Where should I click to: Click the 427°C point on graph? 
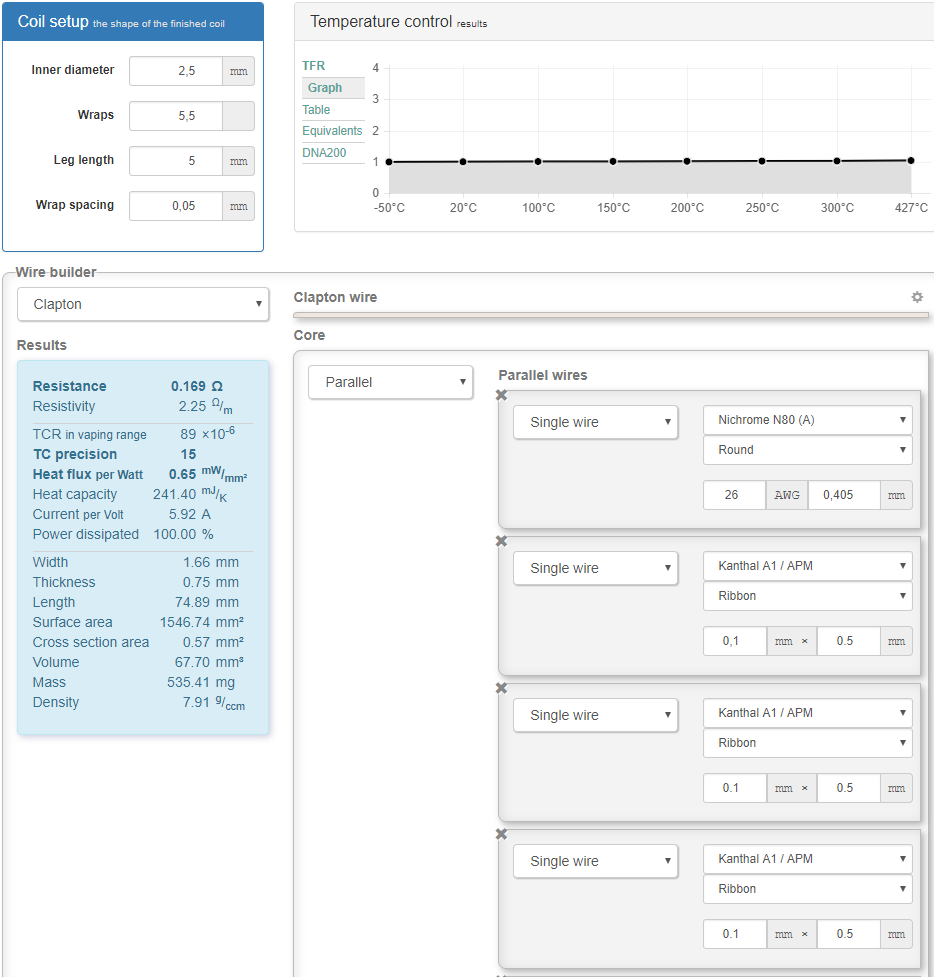coord(911,160)
